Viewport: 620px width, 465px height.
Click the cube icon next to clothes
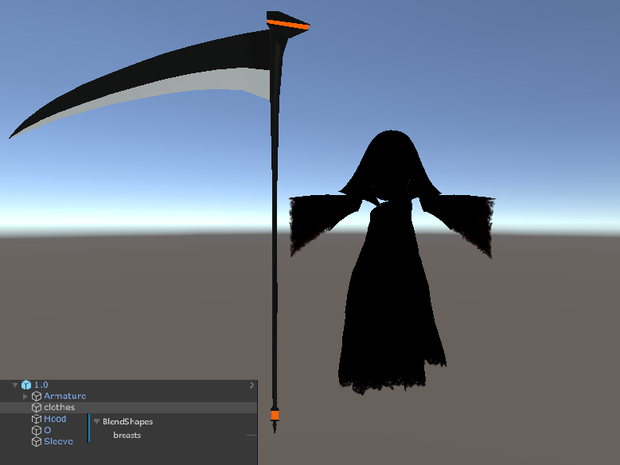tap(37, 407)
